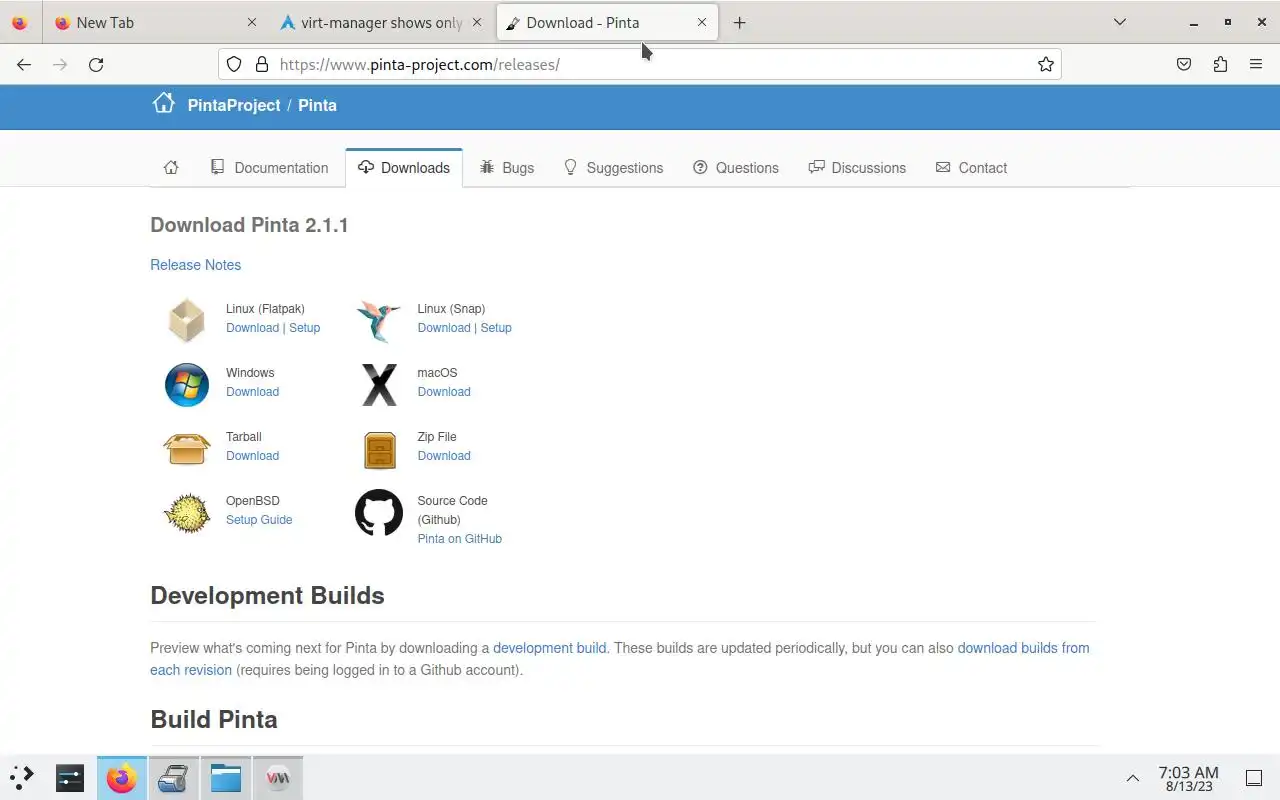Open the Bugs tab
This screenshot has height=800, width=1280.
click(x=507, y=168)
